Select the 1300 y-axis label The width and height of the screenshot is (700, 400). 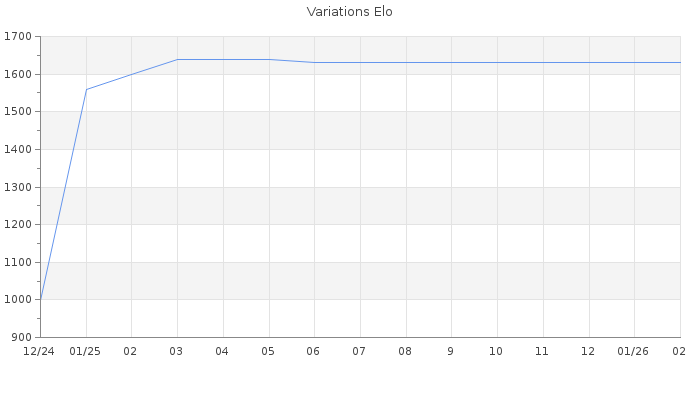[x=19, y=187]
